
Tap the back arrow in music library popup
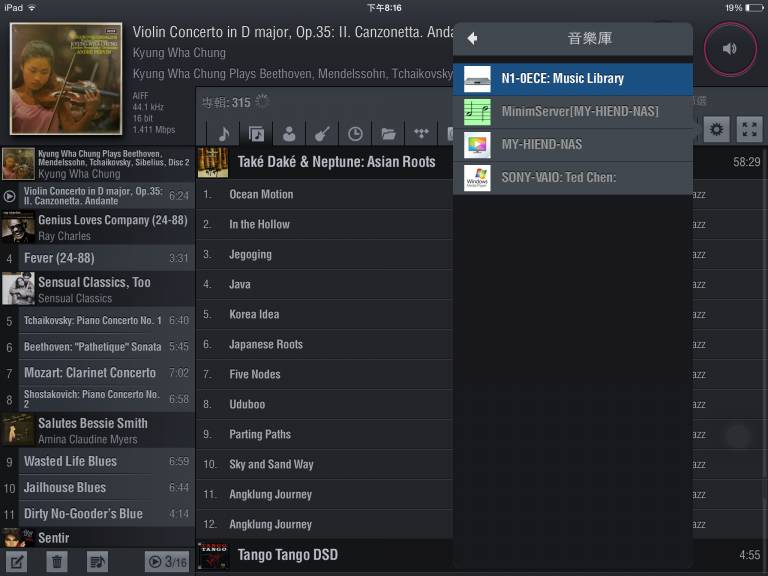click(472, 39)
